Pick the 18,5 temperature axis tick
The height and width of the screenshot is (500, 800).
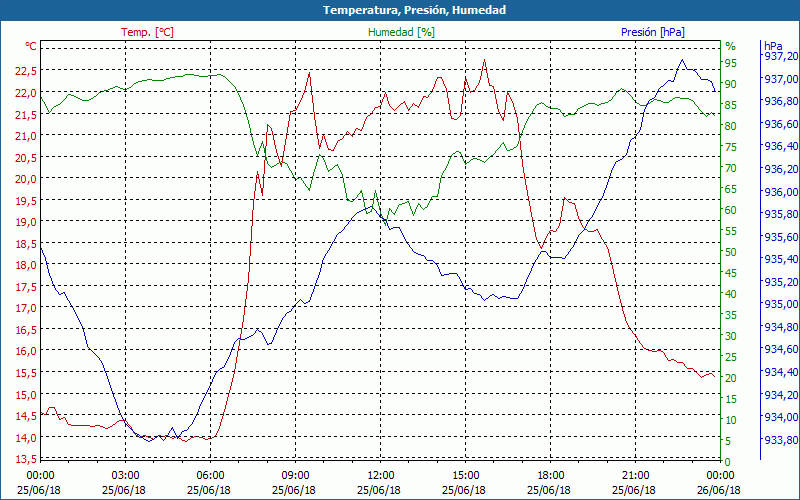click(x=26, y=244)
